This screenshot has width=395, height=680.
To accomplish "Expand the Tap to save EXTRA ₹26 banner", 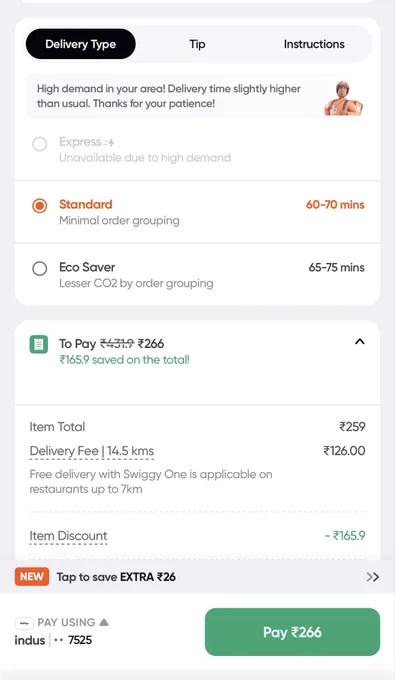I will click(197, 577).
